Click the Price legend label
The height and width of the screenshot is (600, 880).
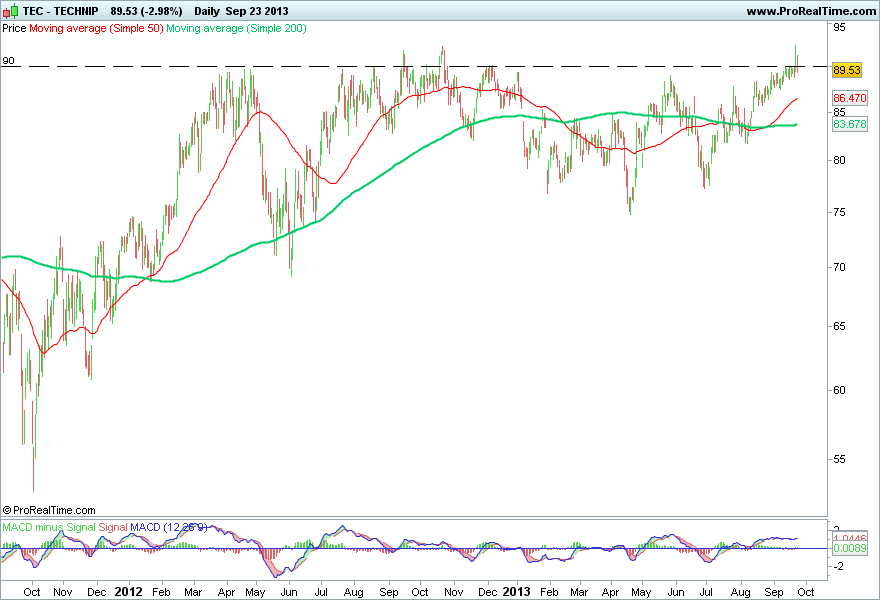pyautogui.click(x=14, y=28)
